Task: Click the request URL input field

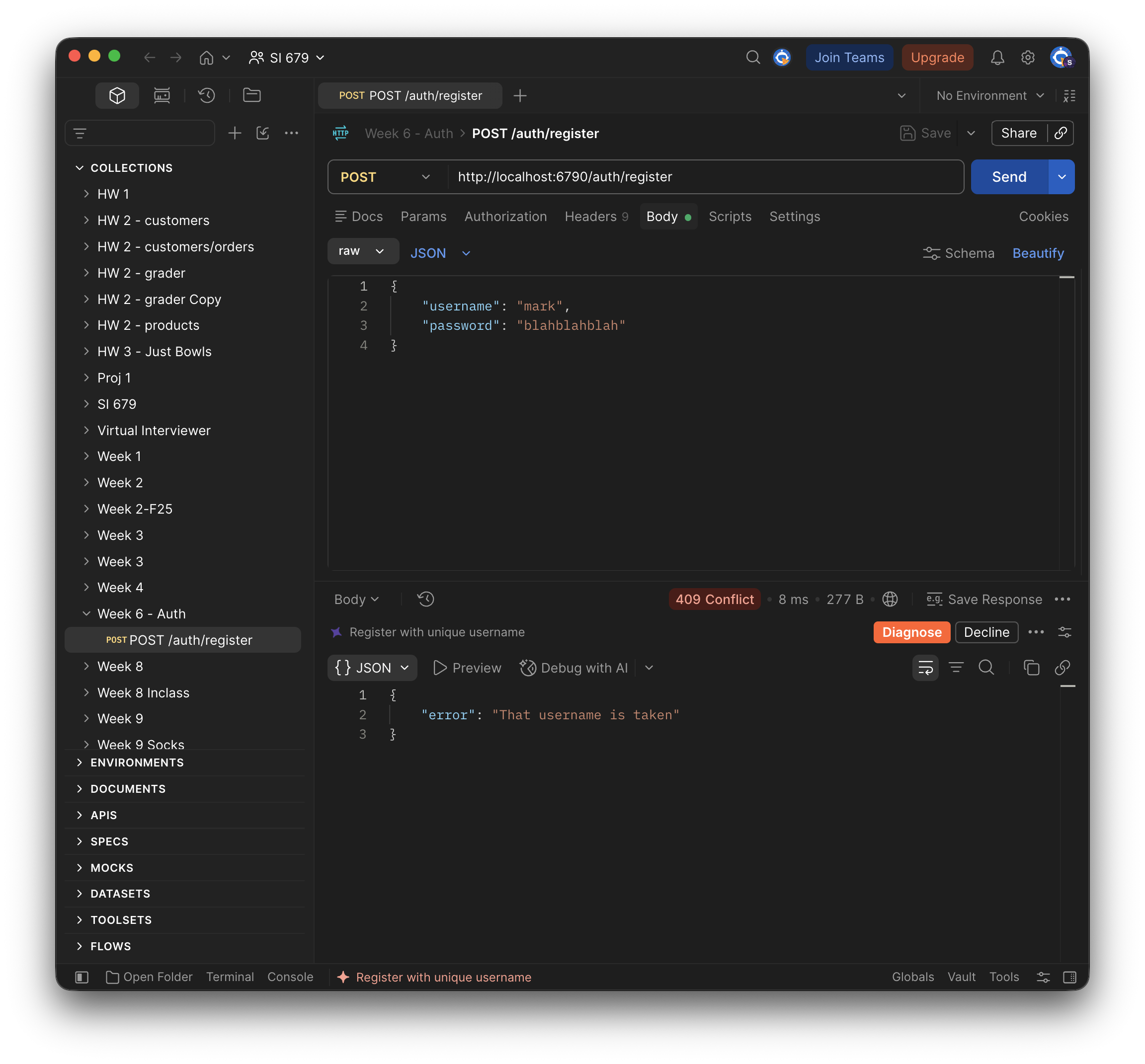Action: pos(706,177)
